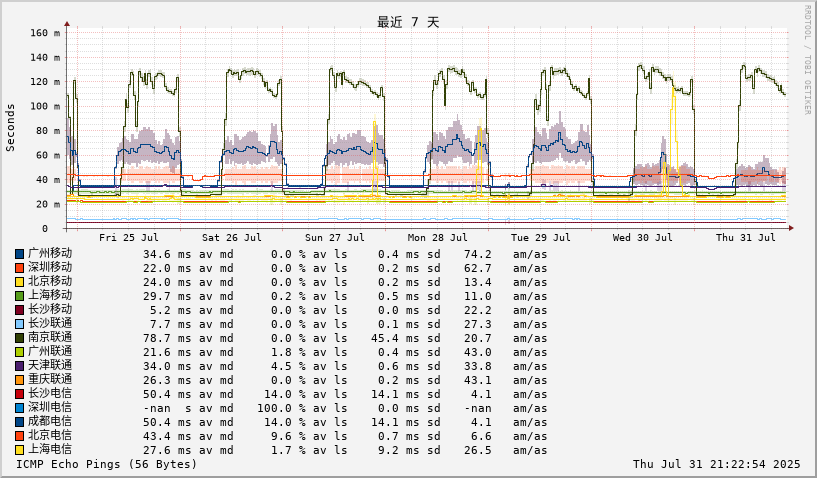The image size is (817, 478).
Task: Click the 广州移动 legend label
Action: coord(50,254)
